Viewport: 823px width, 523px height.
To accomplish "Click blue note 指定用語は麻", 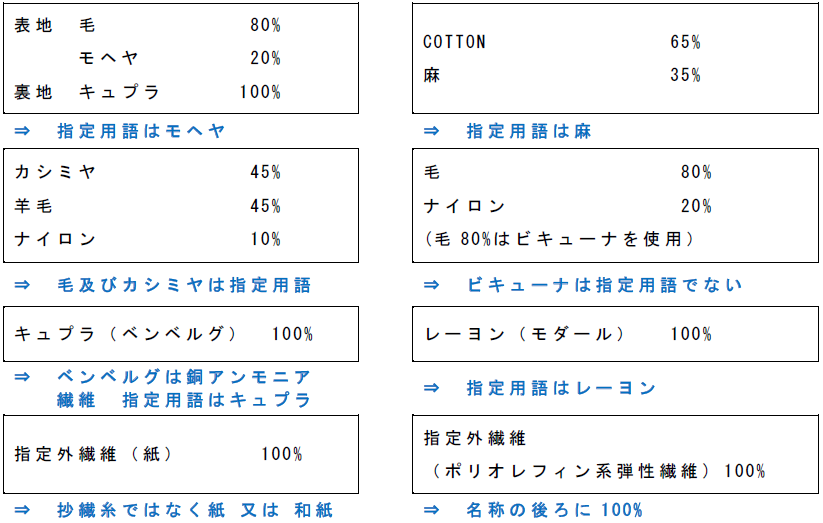I will coord(528,131).
